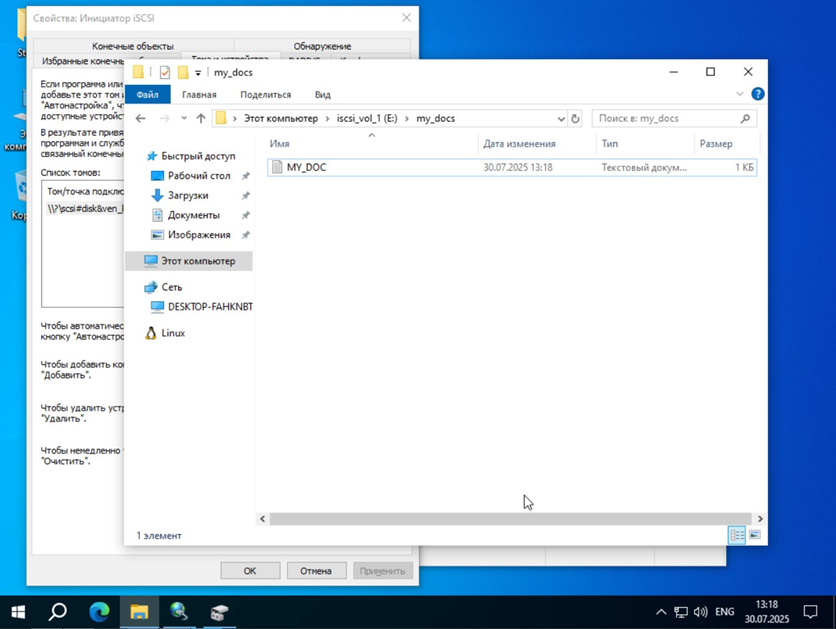Expand the Explorer ribbon chevron

tap(739, 94)
